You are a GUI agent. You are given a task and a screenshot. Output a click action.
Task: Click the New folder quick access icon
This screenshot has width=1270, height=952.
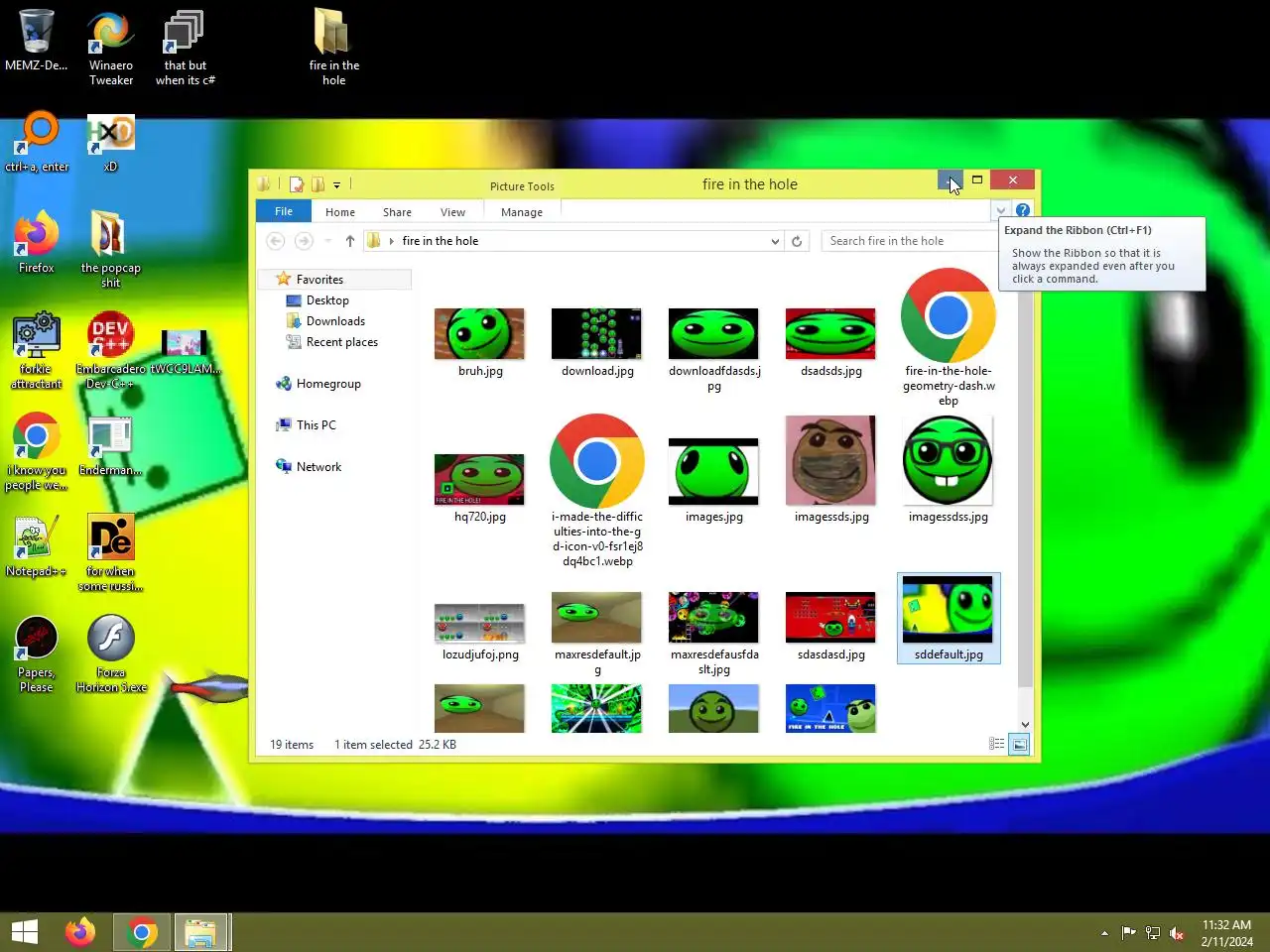click(x=317, y=184)
